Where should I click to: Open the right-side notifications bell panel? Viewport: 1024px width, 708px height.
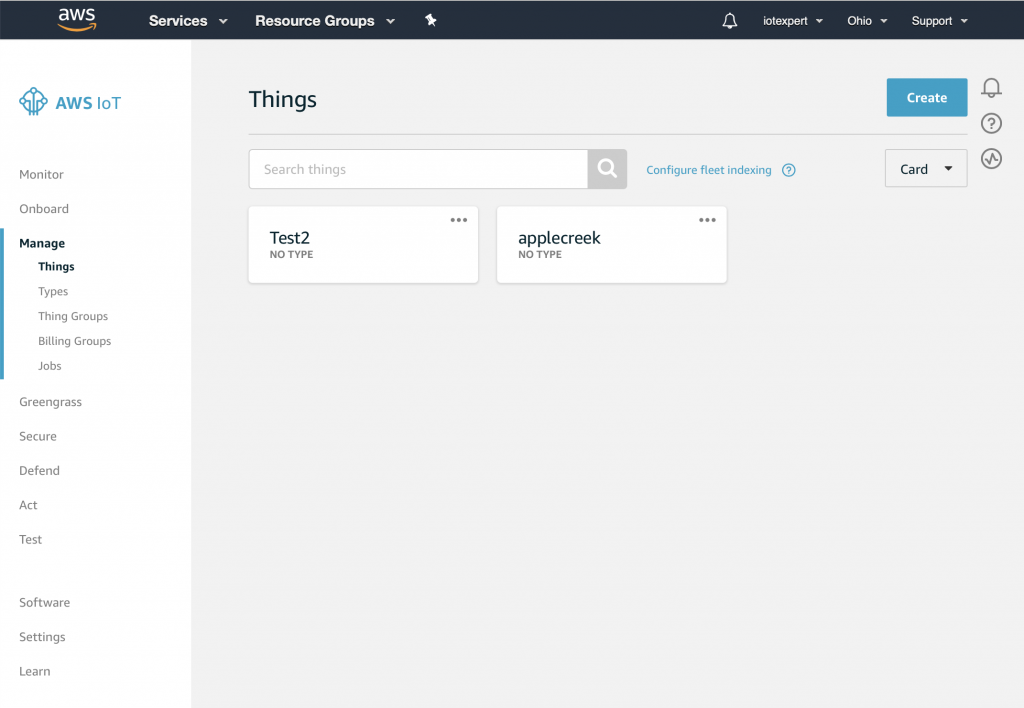[x=991, y=88]
